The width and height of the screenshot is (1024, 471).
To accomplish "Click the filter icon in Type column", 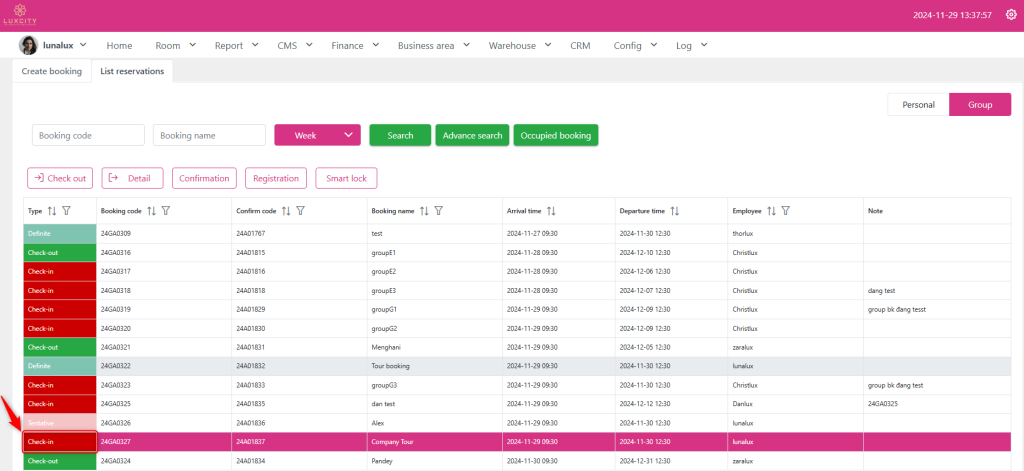I will click(x=66, y=211).
